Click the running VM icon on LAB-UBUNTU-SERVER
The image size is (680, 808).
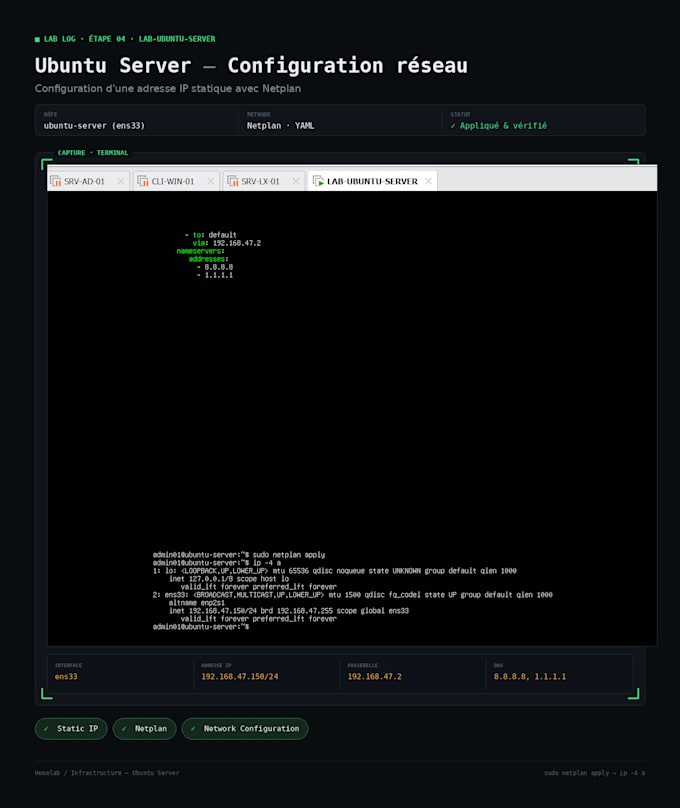318,181
